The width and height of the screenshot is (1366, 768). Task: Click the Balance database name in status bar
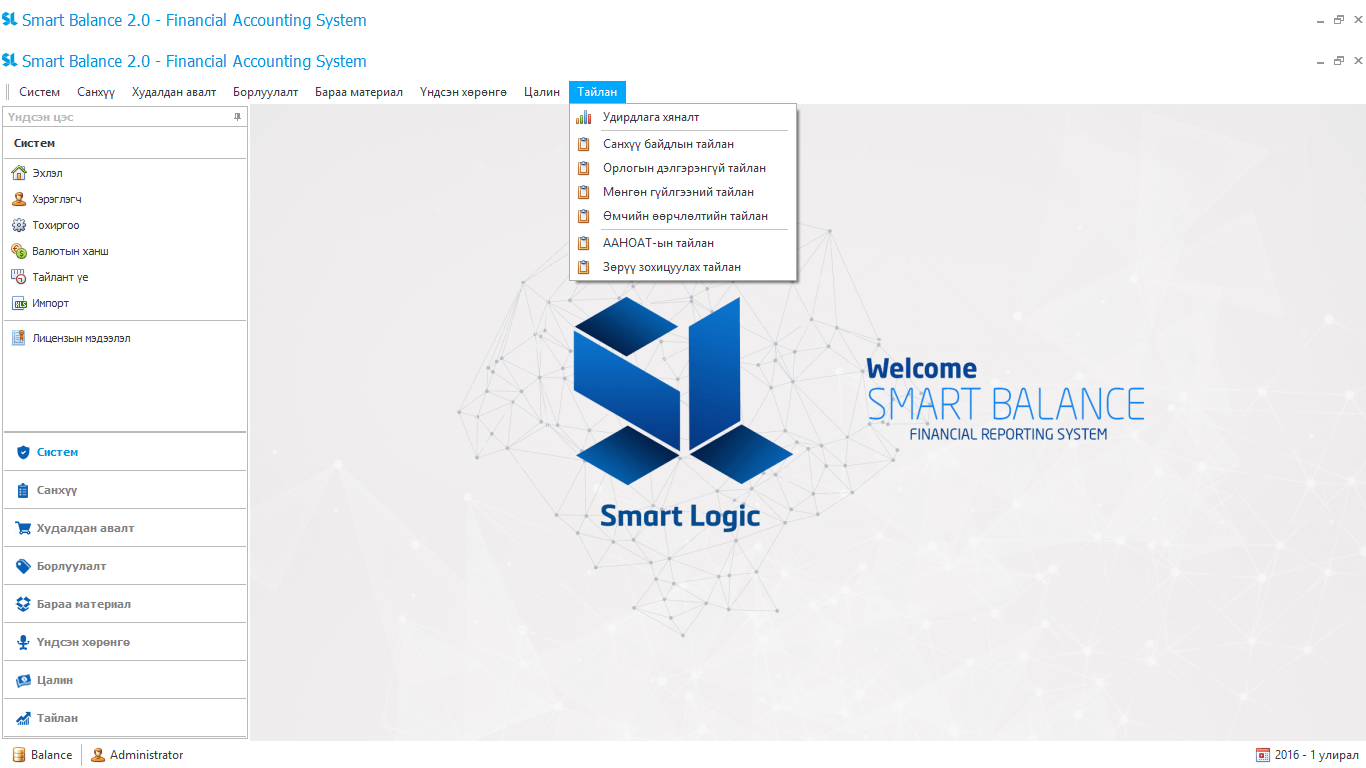pos(52,755)
